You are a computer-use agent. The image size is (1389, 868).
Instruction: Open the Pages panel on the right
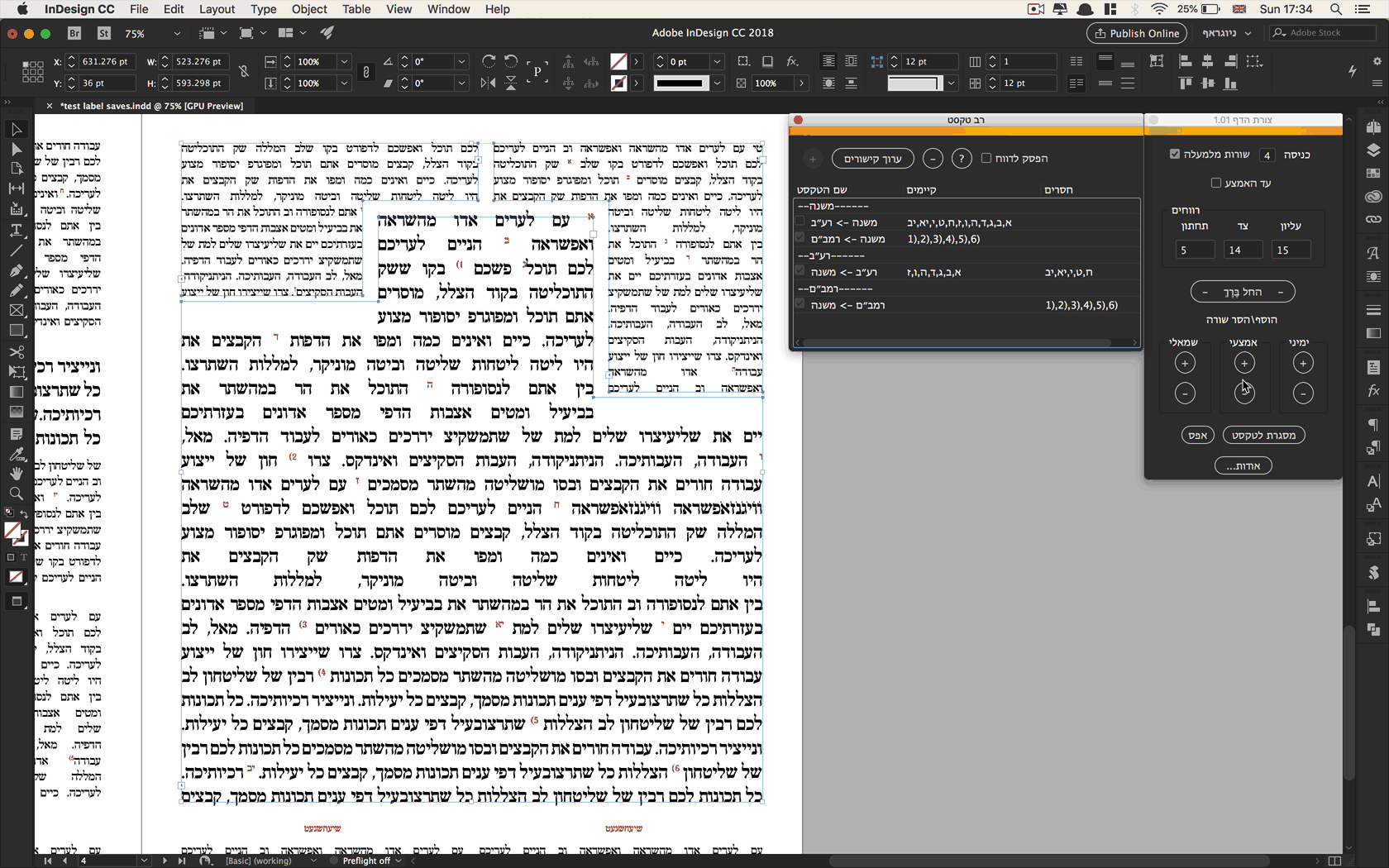pos(1373,126)
